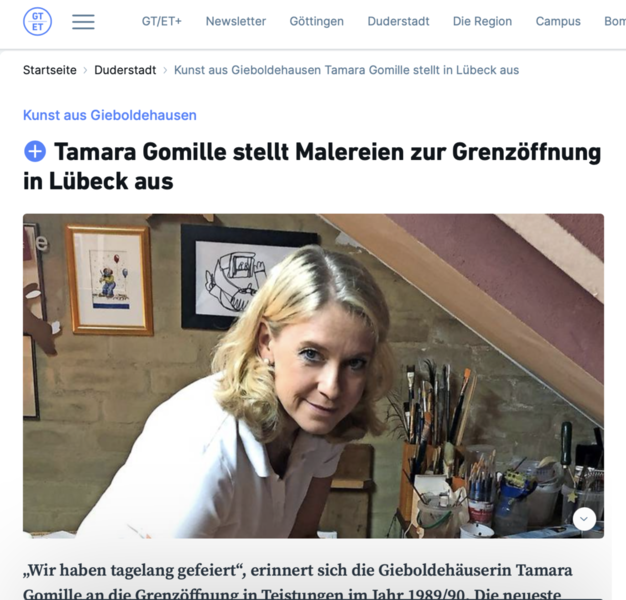The height and width of the screenshot is (600, 626).
Task: Click the article's main photo
Action: [x=313, y=376]
